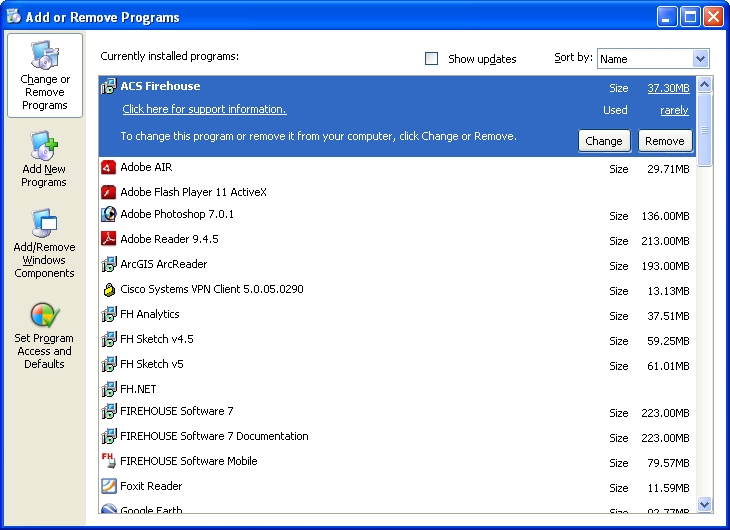This screenshot has height=530, width=730.
Task: Open Set Program Access and Defaults icon
Action: pyautogui.click(x=45, y=315)
